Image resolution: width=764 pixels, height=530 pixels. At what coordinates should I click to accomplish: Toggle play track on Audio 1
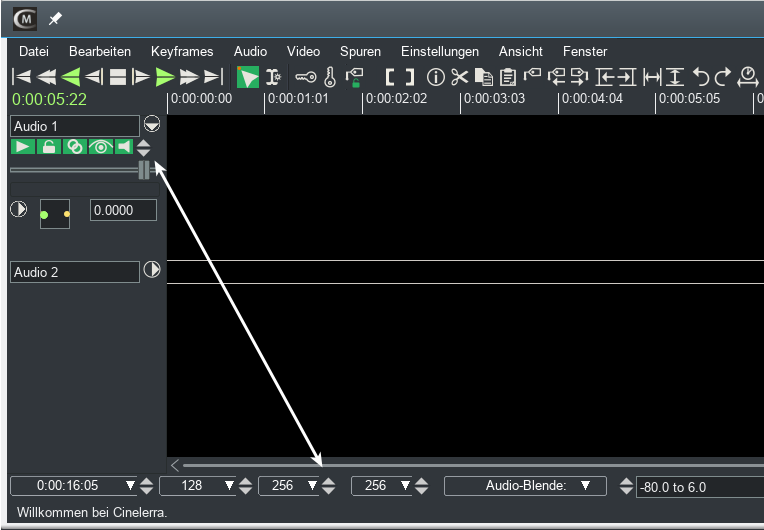(23, 147)
